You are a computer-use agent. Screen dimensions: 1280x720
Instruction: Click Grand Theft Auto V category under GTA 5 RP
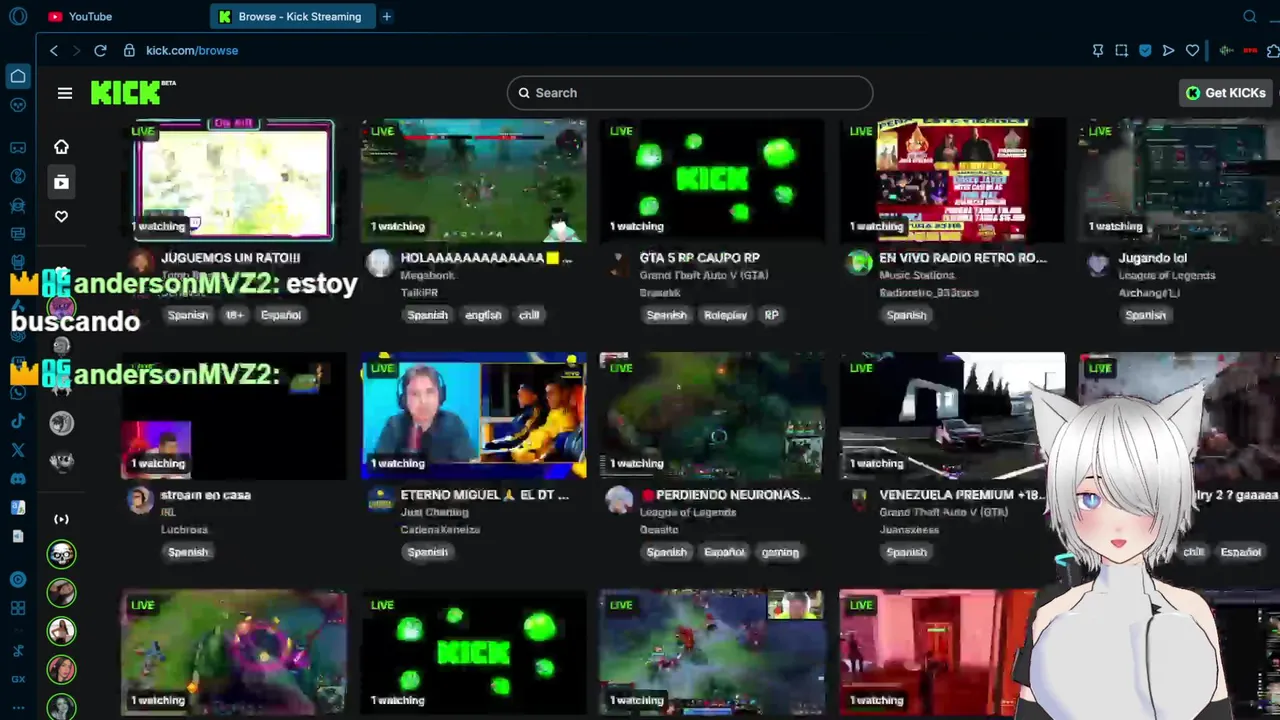point(704,275)
